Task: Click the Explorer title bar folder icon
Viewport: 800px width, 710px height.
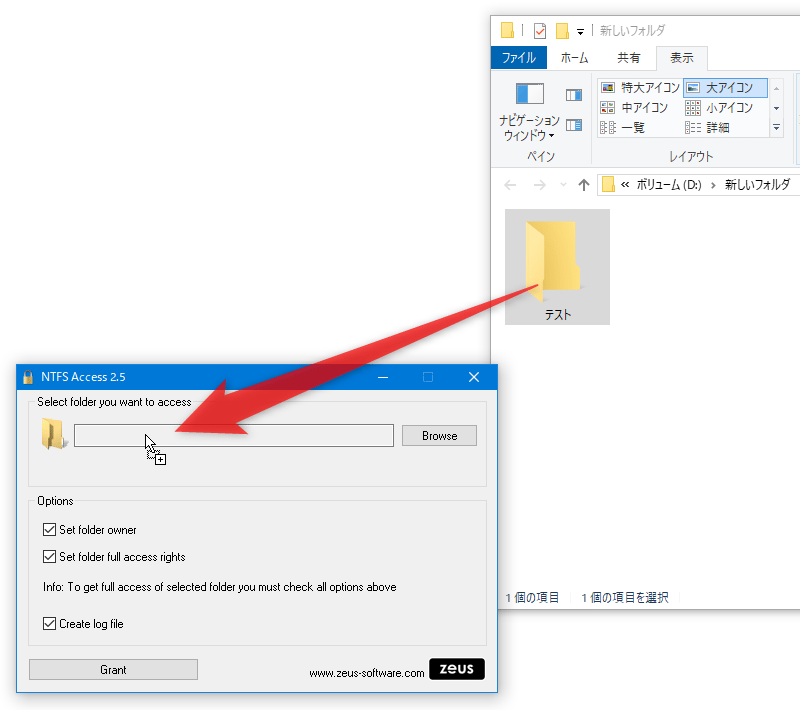Action: 508,30
